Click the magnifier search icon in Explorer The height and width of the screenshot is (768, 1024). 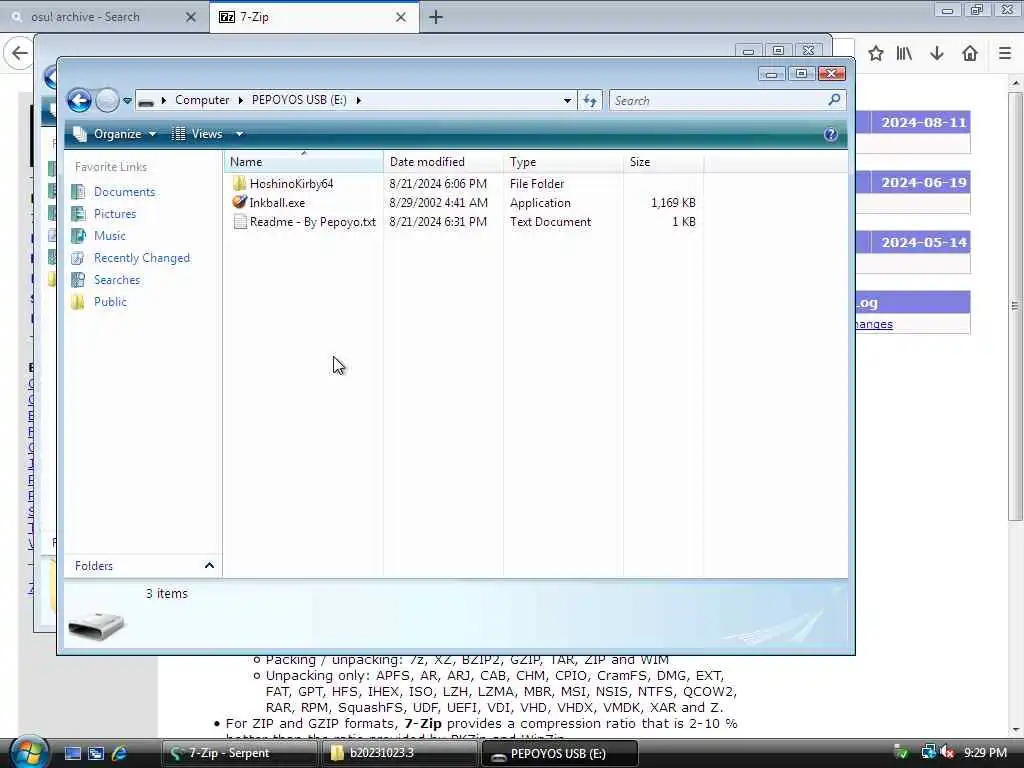pos(834,100)
